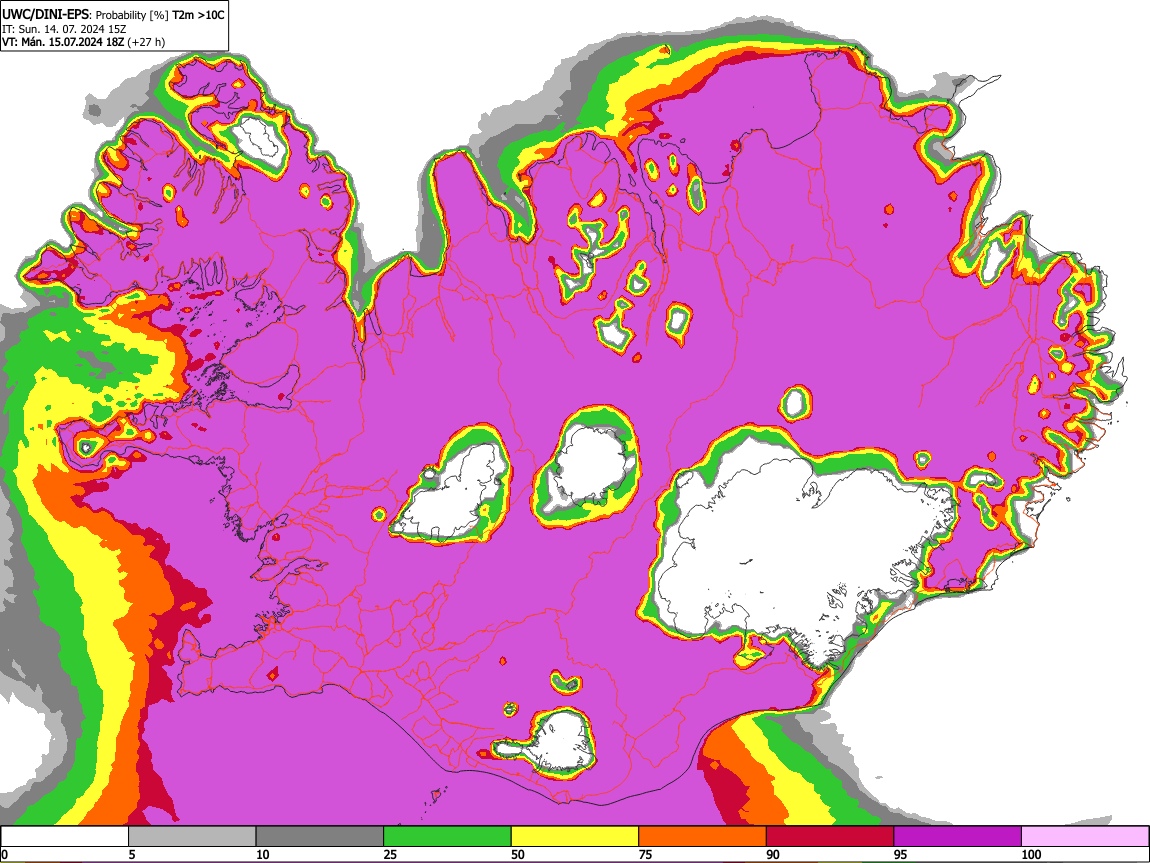
Task: Click the legend label '5'
Action: (x=132, y=854)
